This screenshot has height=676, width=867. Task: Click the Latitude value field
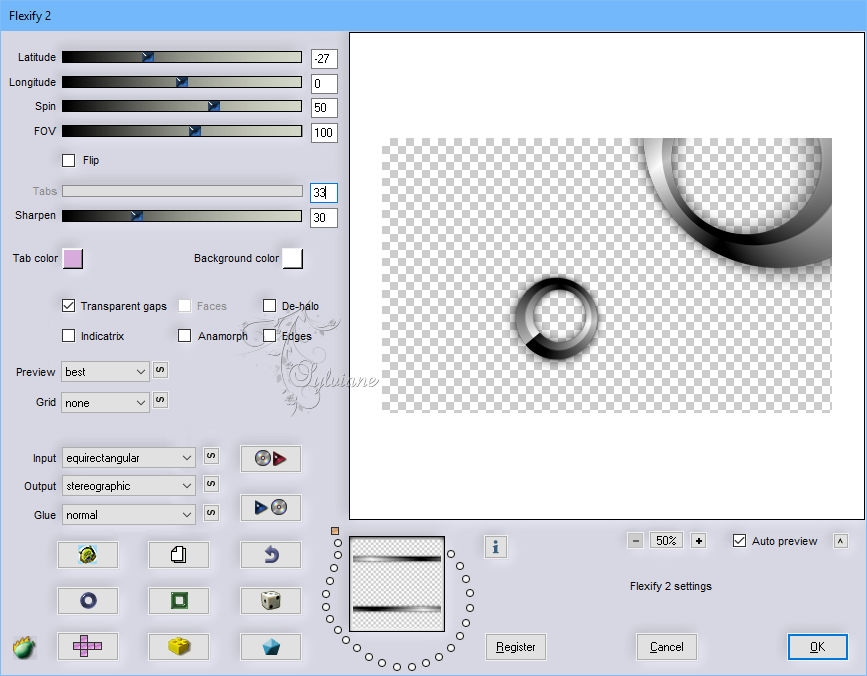[x=324, y=58]
